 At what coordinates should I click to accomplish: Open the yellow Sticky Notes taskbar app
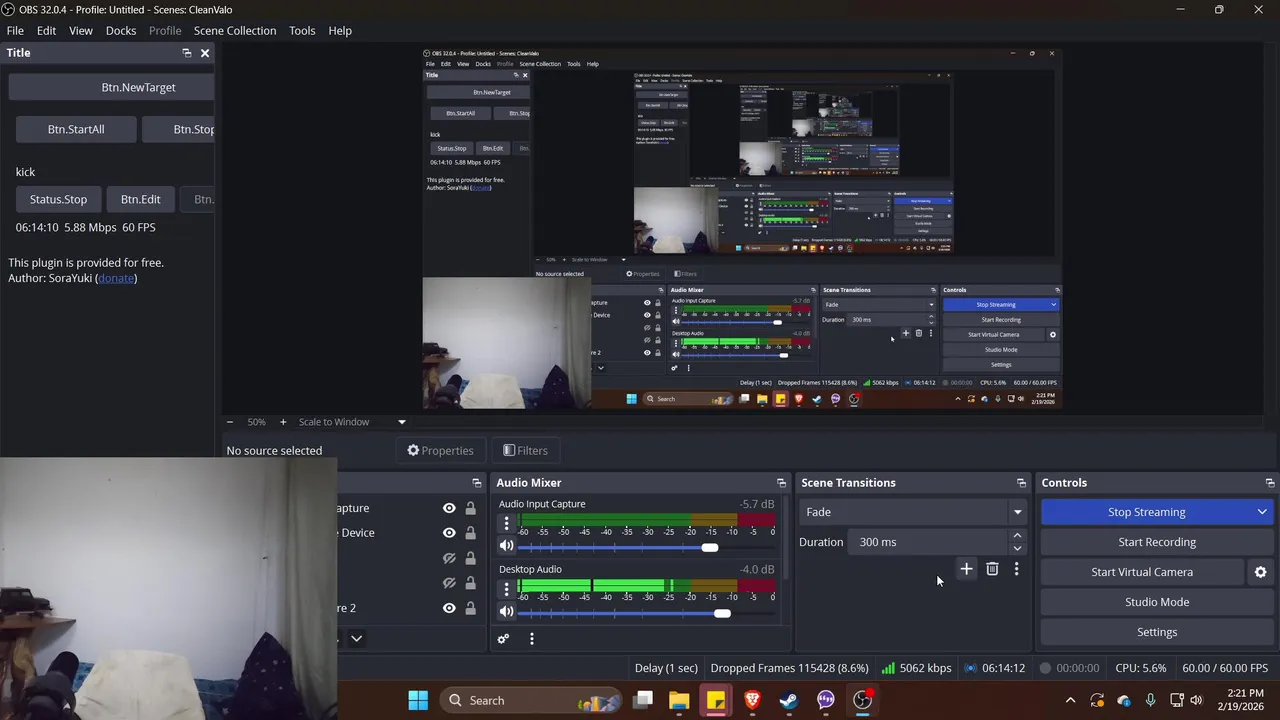coord(716,700)
